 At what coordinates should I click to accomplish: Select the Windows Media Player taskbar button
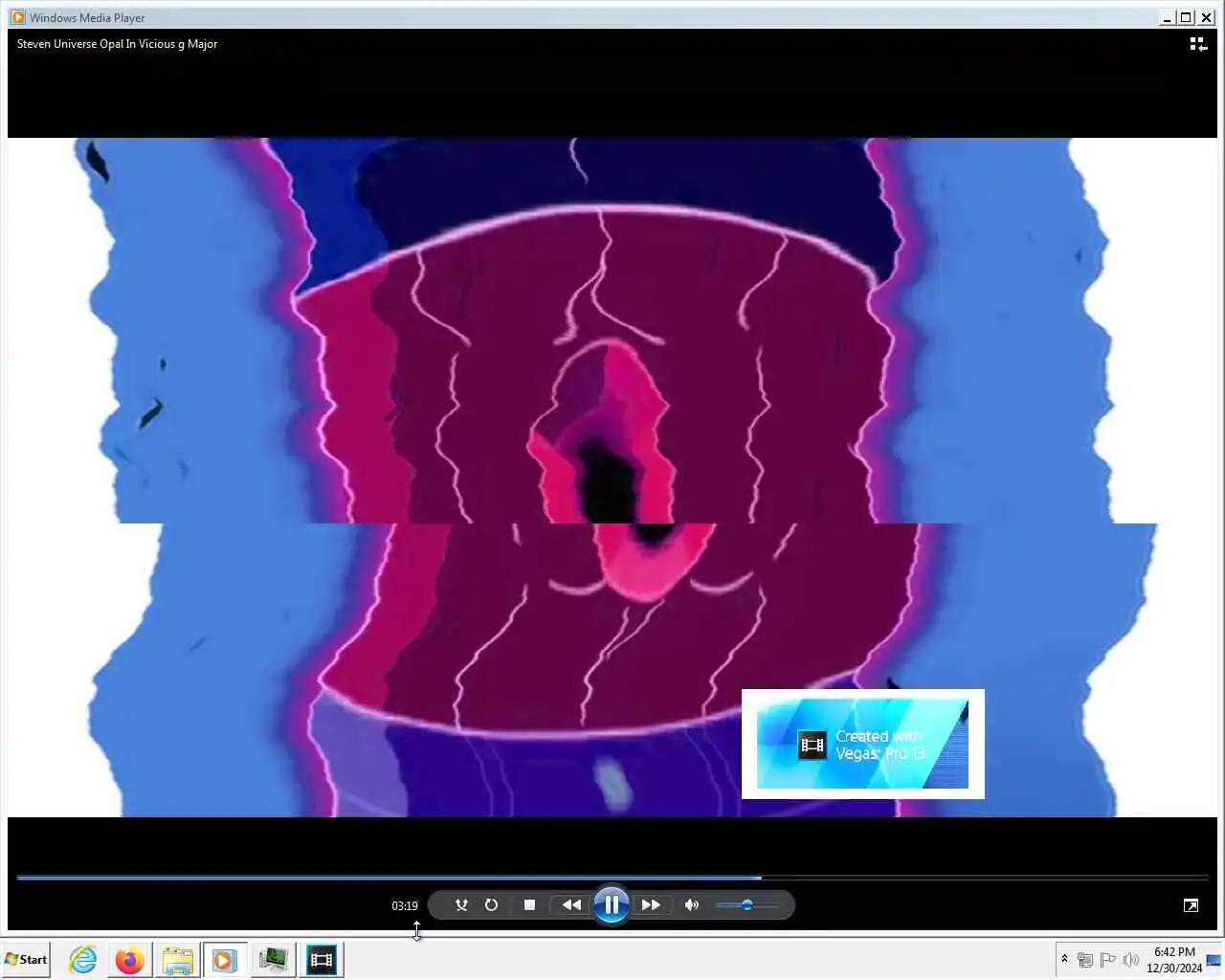point(225,959)
